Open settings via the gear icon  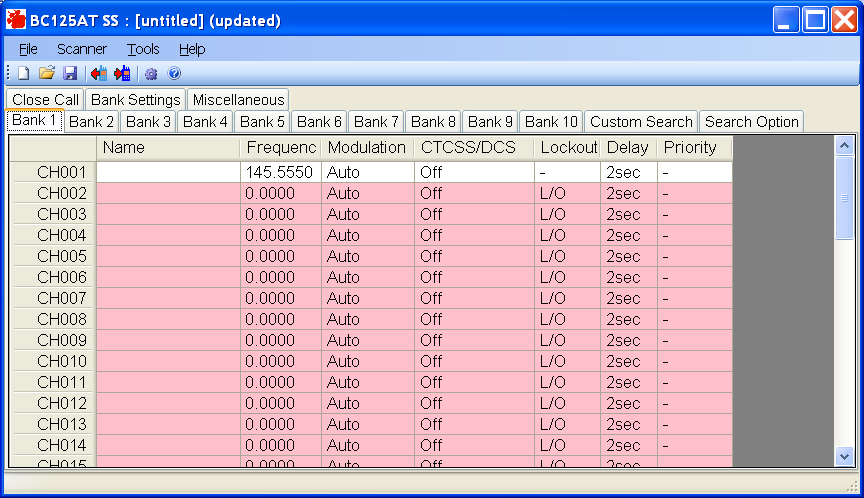(x=151, y=73)
